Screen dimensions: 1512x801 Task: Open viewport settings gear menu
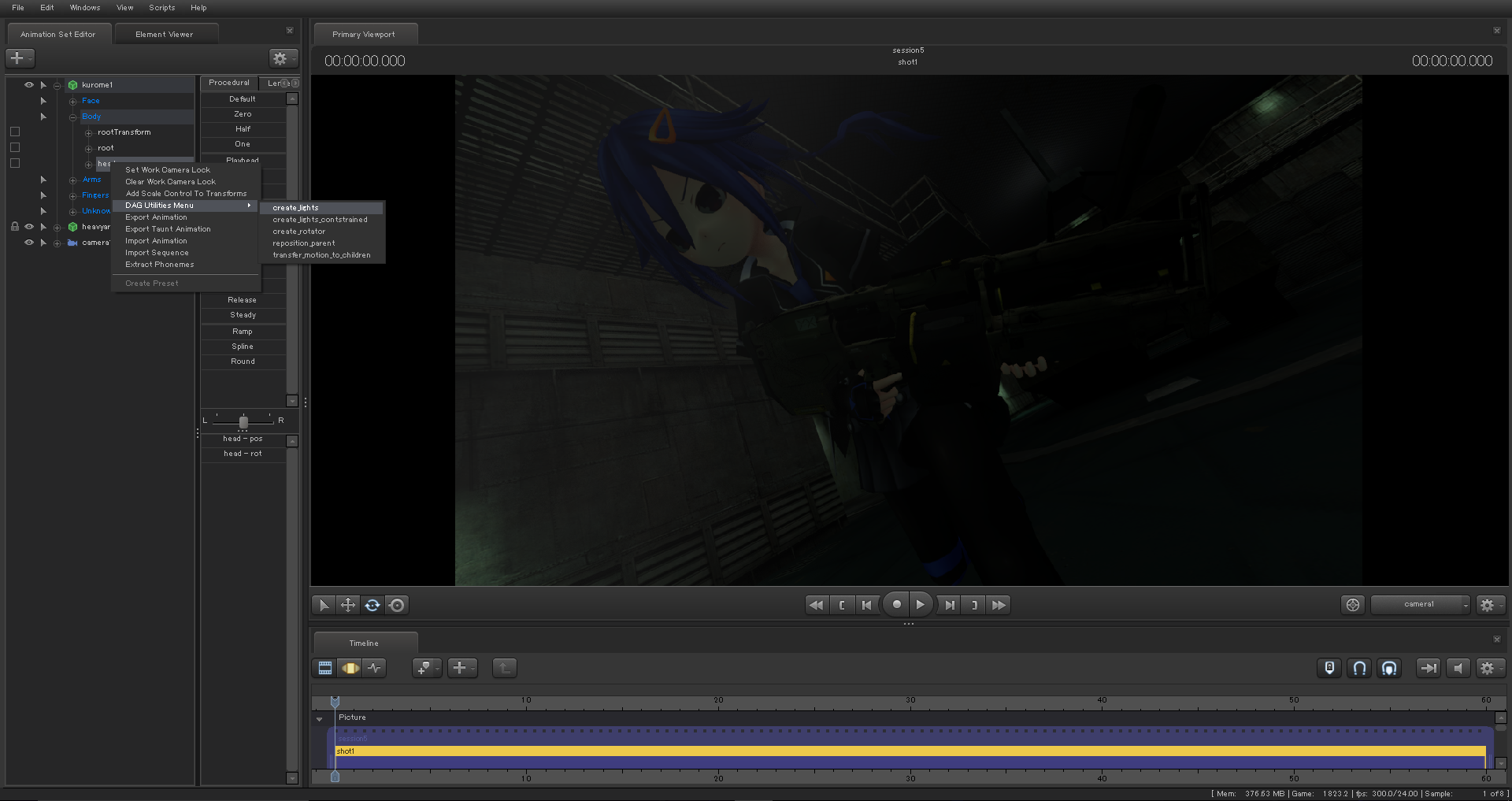coord(1490,605)
